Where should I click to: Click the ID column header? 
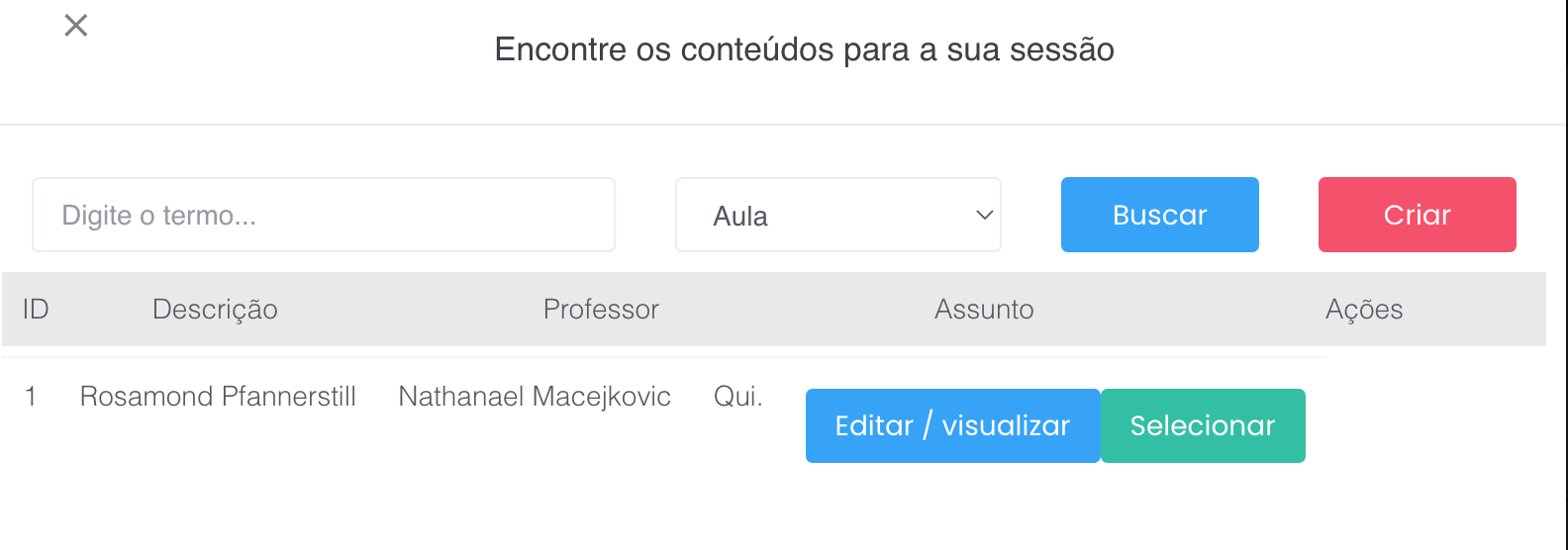click(36, 310)
